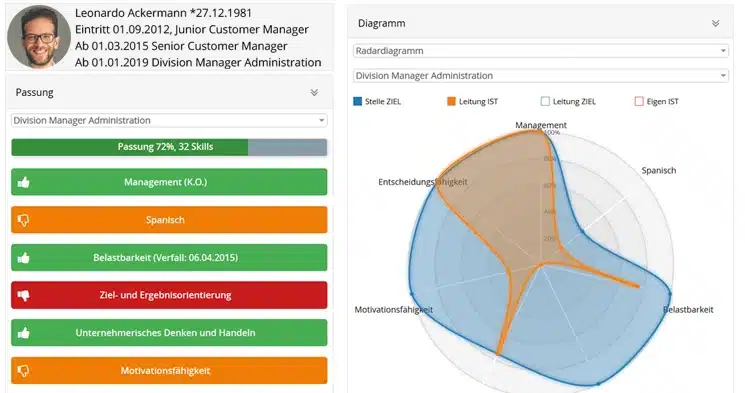Select Unternehmerisches Denken und Handeln bar
Image resolution: width=745 pixels, height=393 pixels.
coord(169,333)
